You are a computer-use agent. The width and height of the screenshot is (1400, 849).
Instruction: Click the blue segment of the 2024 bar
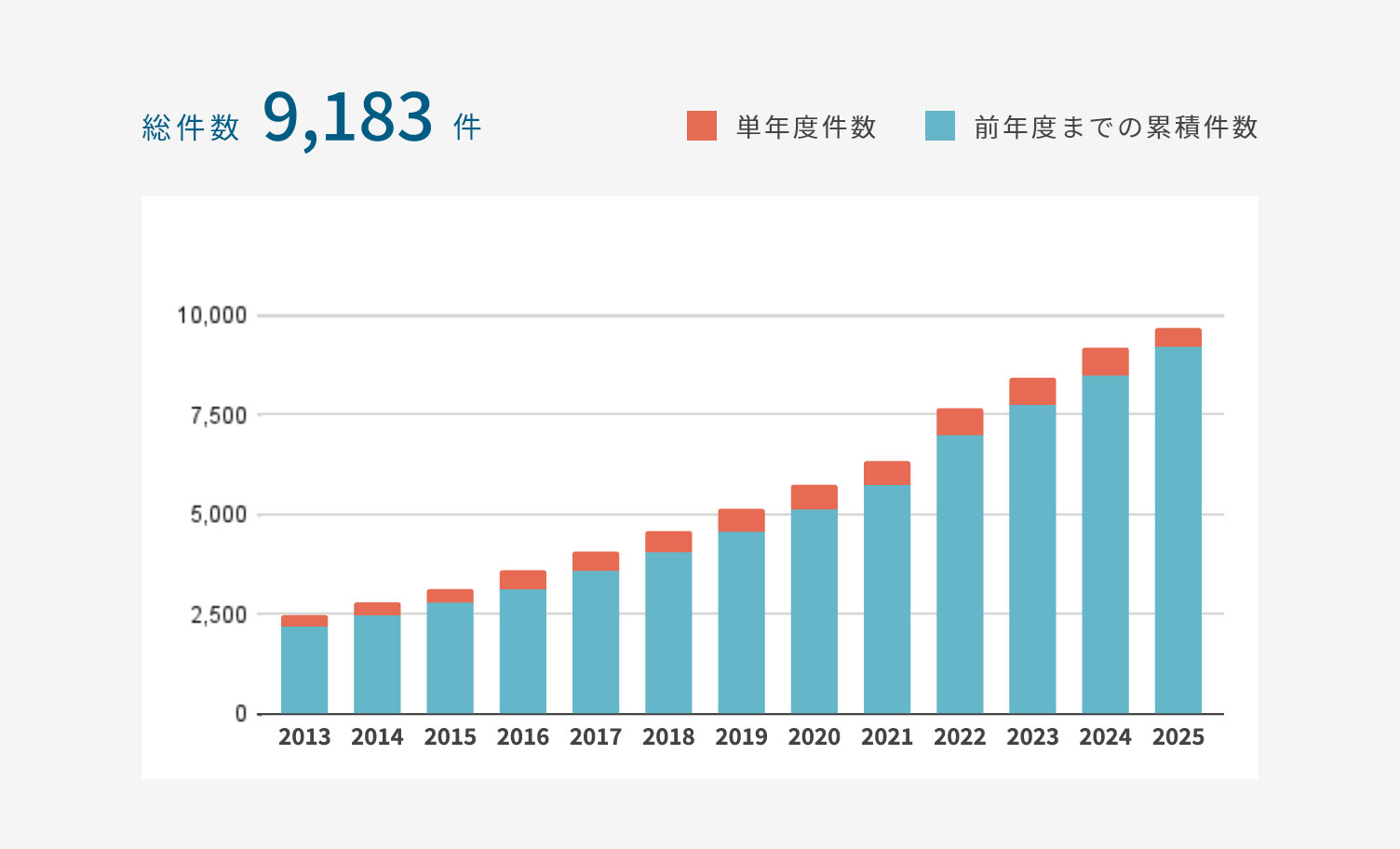pos(1105,545)
